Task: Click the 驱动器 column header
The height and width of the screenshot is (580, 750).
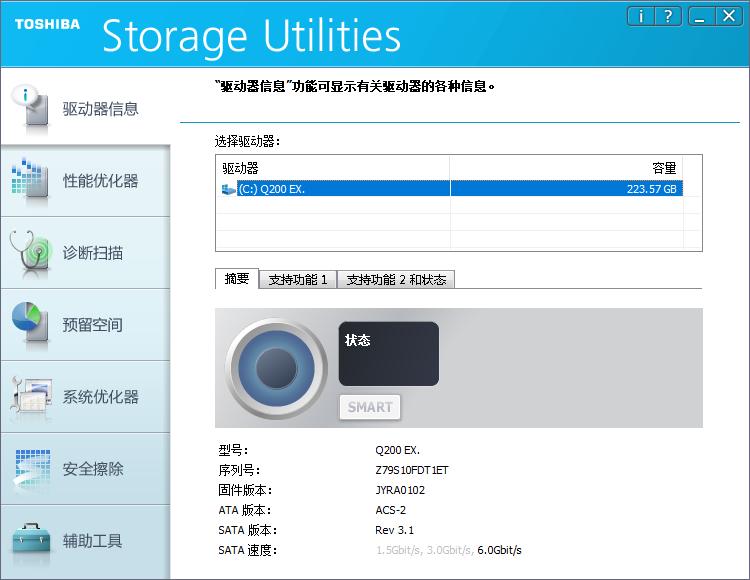Action: (332, 168)
